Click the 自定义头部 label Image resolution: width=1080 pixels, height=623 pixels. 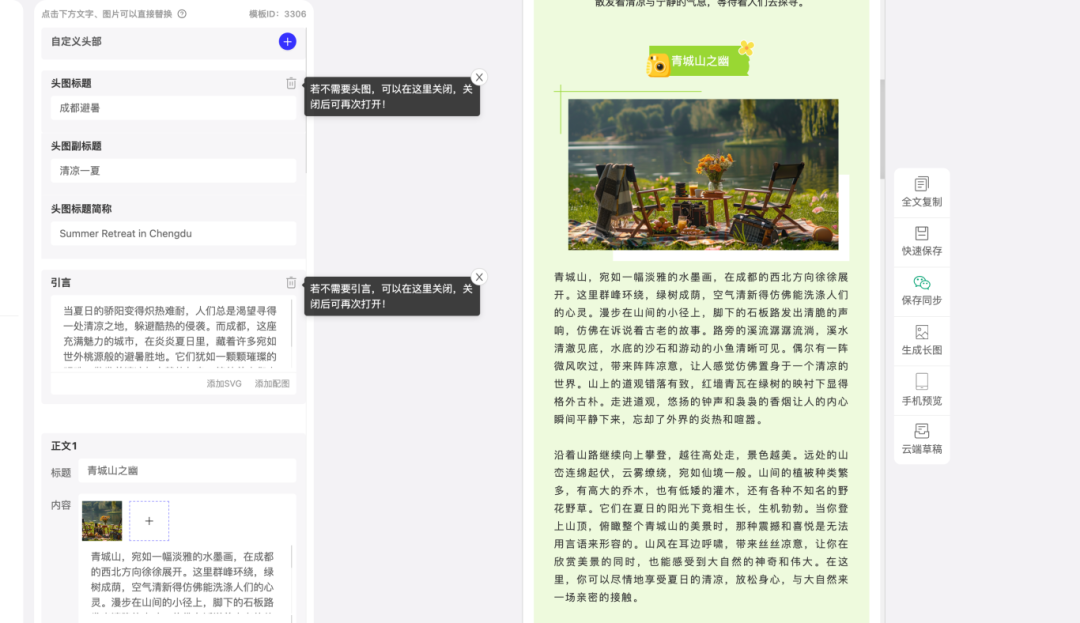coord(76,41)
